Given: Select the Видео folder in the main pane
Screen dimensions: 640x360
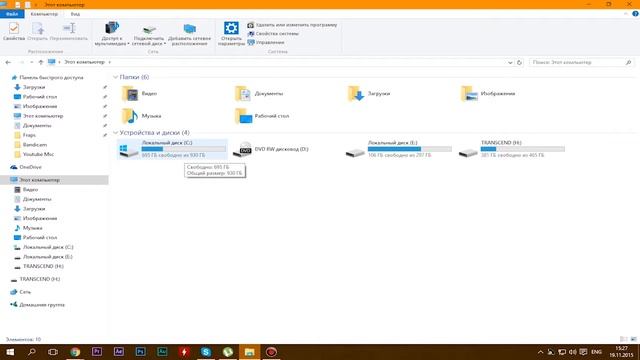Looking at the screenshot, I should click(x=139, y=93).
